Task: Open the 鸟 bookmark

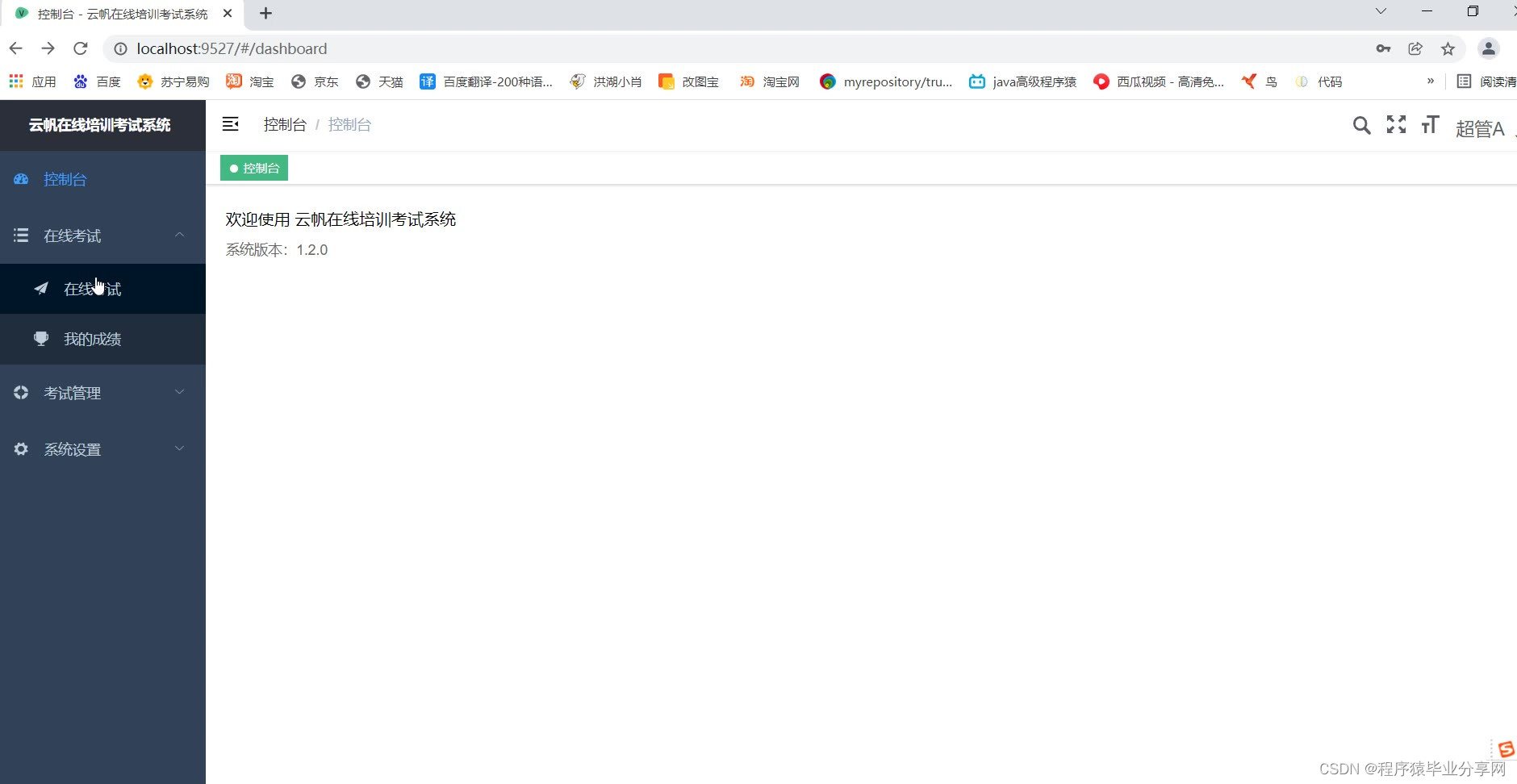Action: pos(1260,81)
